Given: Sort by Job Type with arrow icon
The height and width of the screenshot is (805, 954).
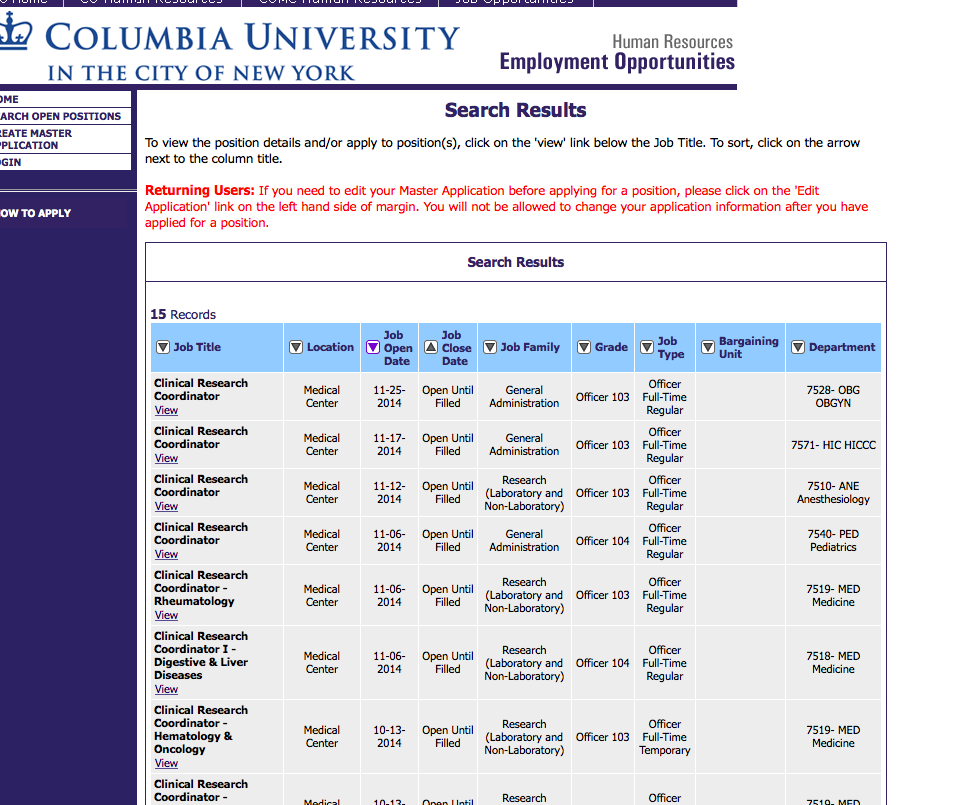Looking at the screenshot, I should tap(647, 347).
